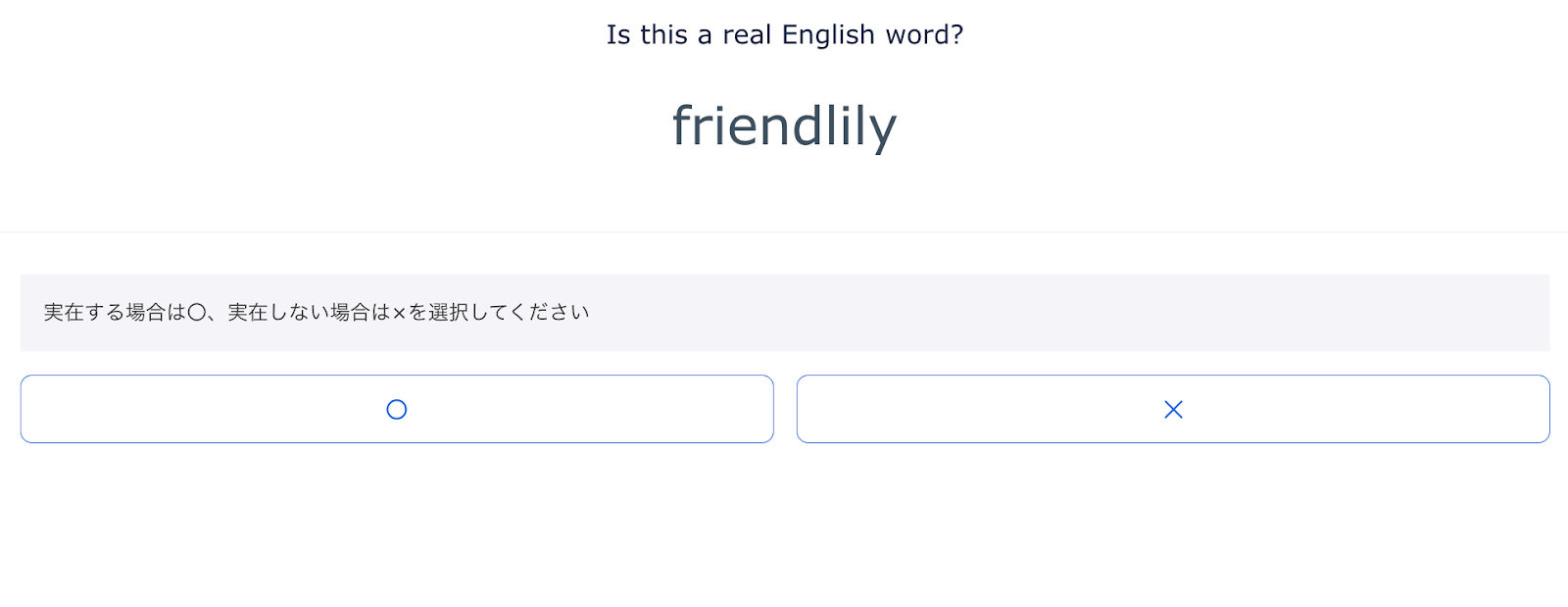Image resolution: width=1568 pixels, height=607 pixels.
Task: Click the cross icon to answer no
Action: pyautogui.click(x=1173, y=409)
